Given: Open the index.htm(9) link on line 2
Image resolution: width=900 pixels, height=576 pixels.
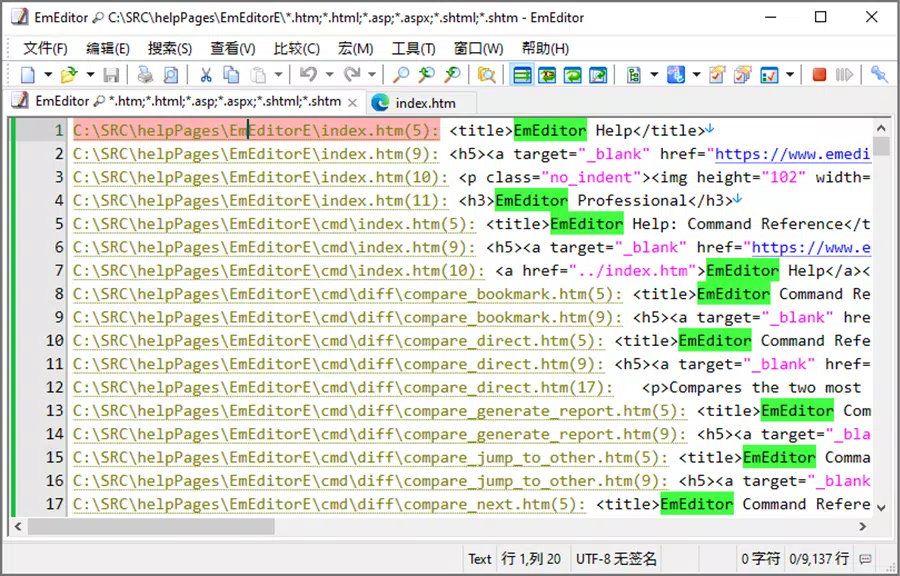Looking at the screenshot, I should [x=256, y=154].
